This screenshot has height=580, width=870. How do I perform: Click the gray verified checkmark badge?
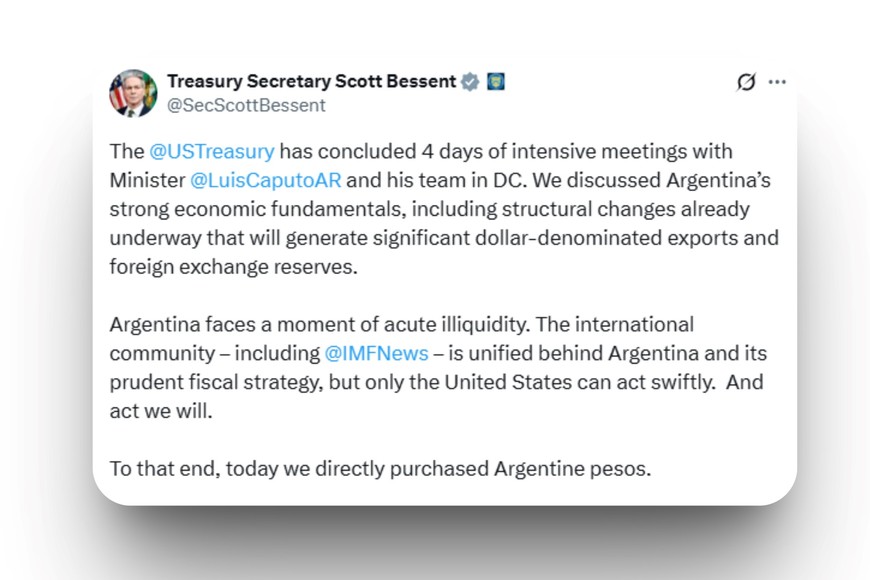point(470,82)
